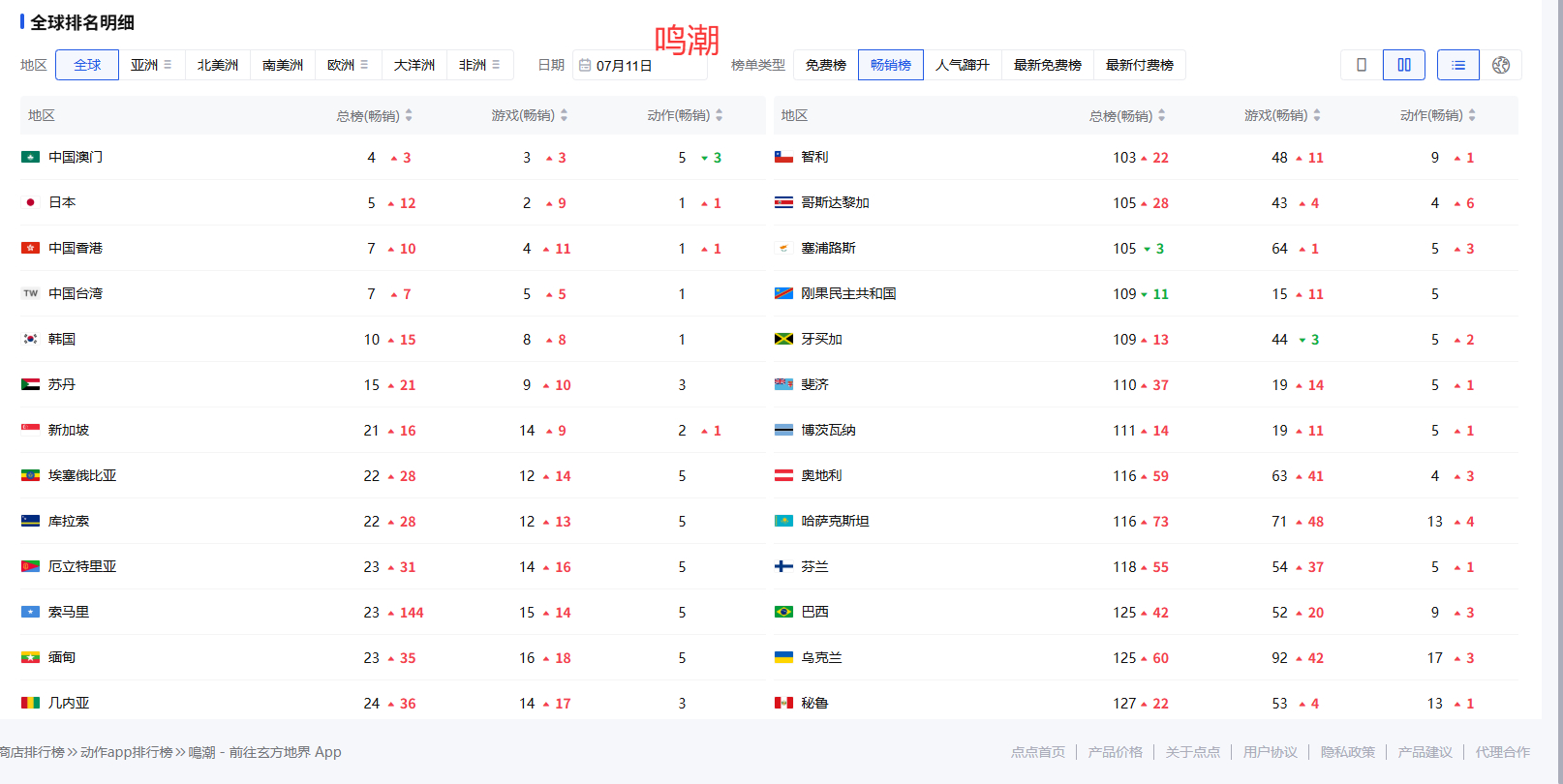Click the Macau flag icon
This screenshot has width=1563, height=784.
point(30,157)
